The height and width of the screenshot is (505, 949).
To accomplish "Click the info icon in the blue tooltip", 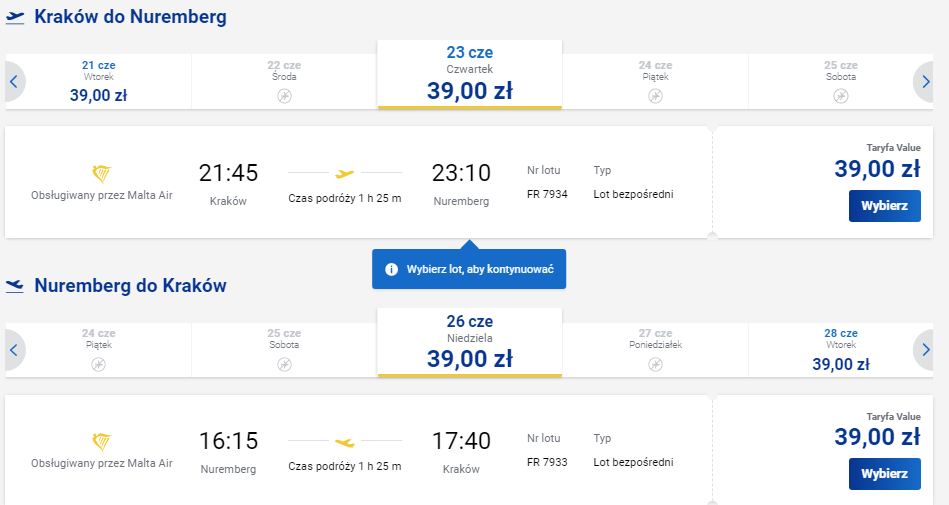I will 392,269.
